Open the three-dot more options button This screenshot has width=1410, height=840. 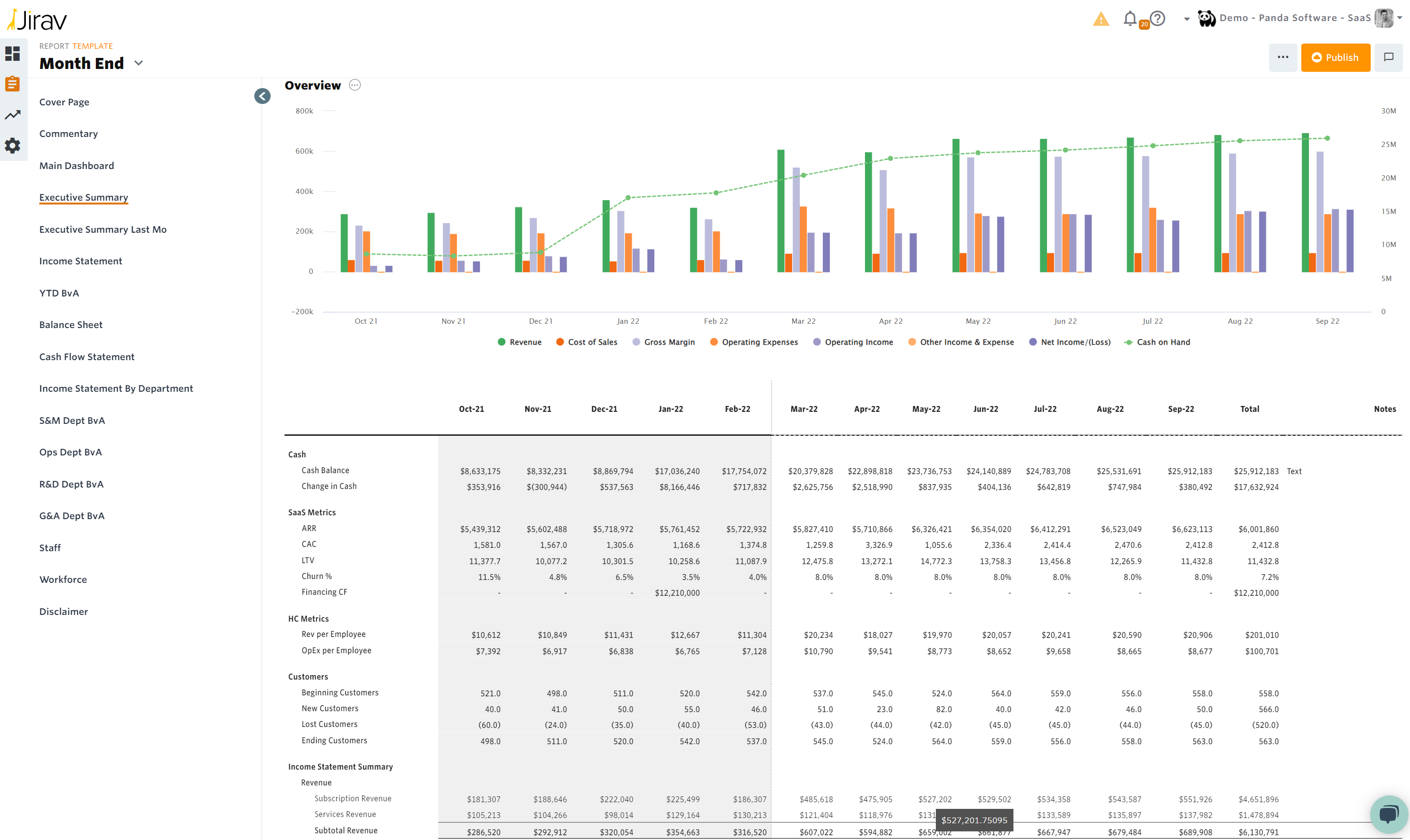coord(1282,57)
